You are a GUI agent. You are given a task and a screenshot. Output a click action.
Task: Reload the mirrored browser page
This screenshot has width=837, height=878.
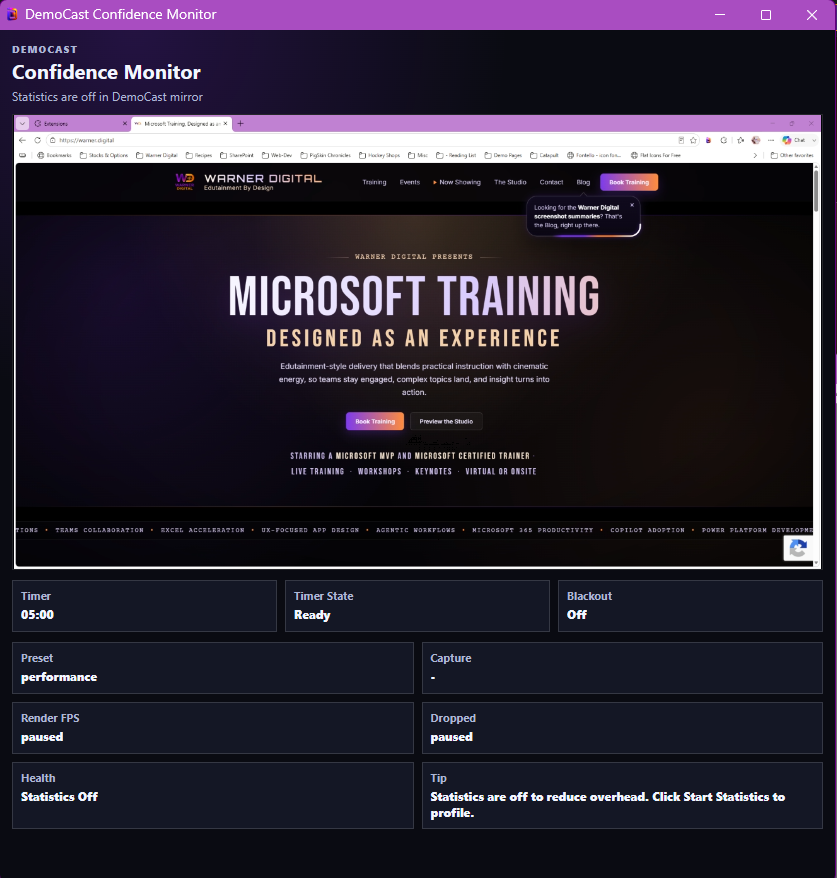[x=38, y=140]
